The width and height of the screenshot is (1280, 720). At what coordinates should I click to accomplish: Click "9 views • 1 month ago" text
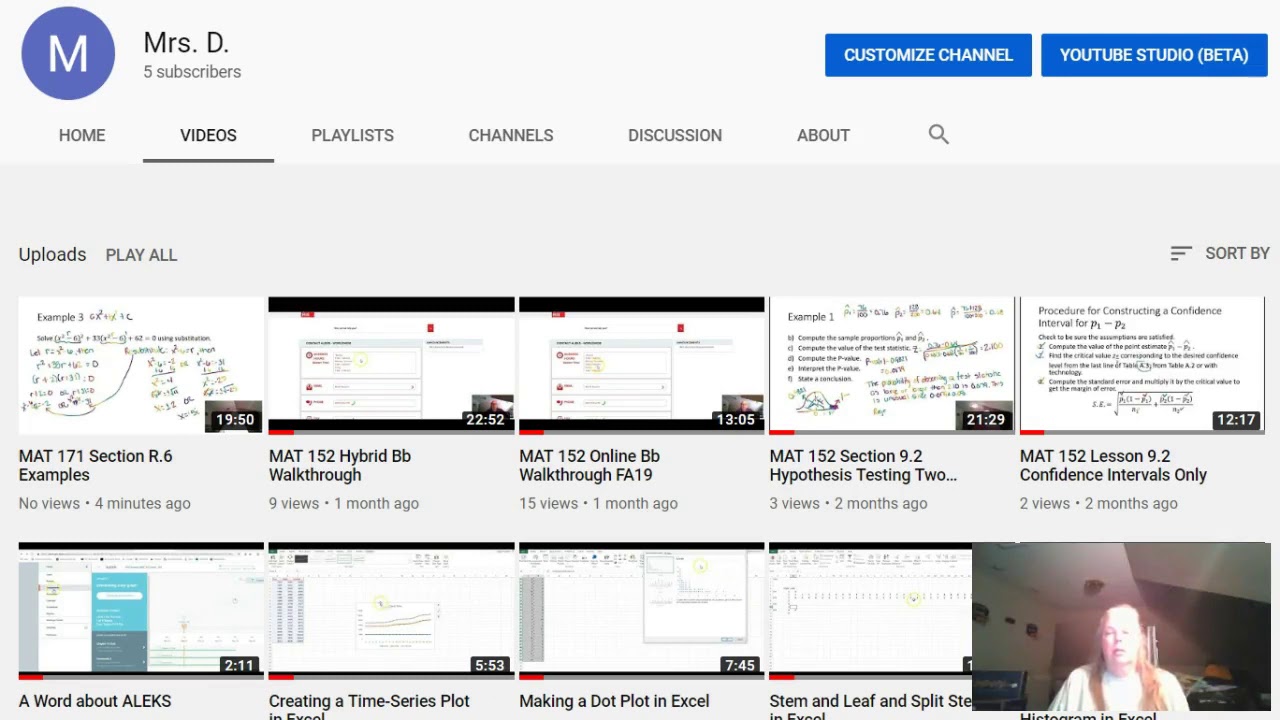click(344, 503)
